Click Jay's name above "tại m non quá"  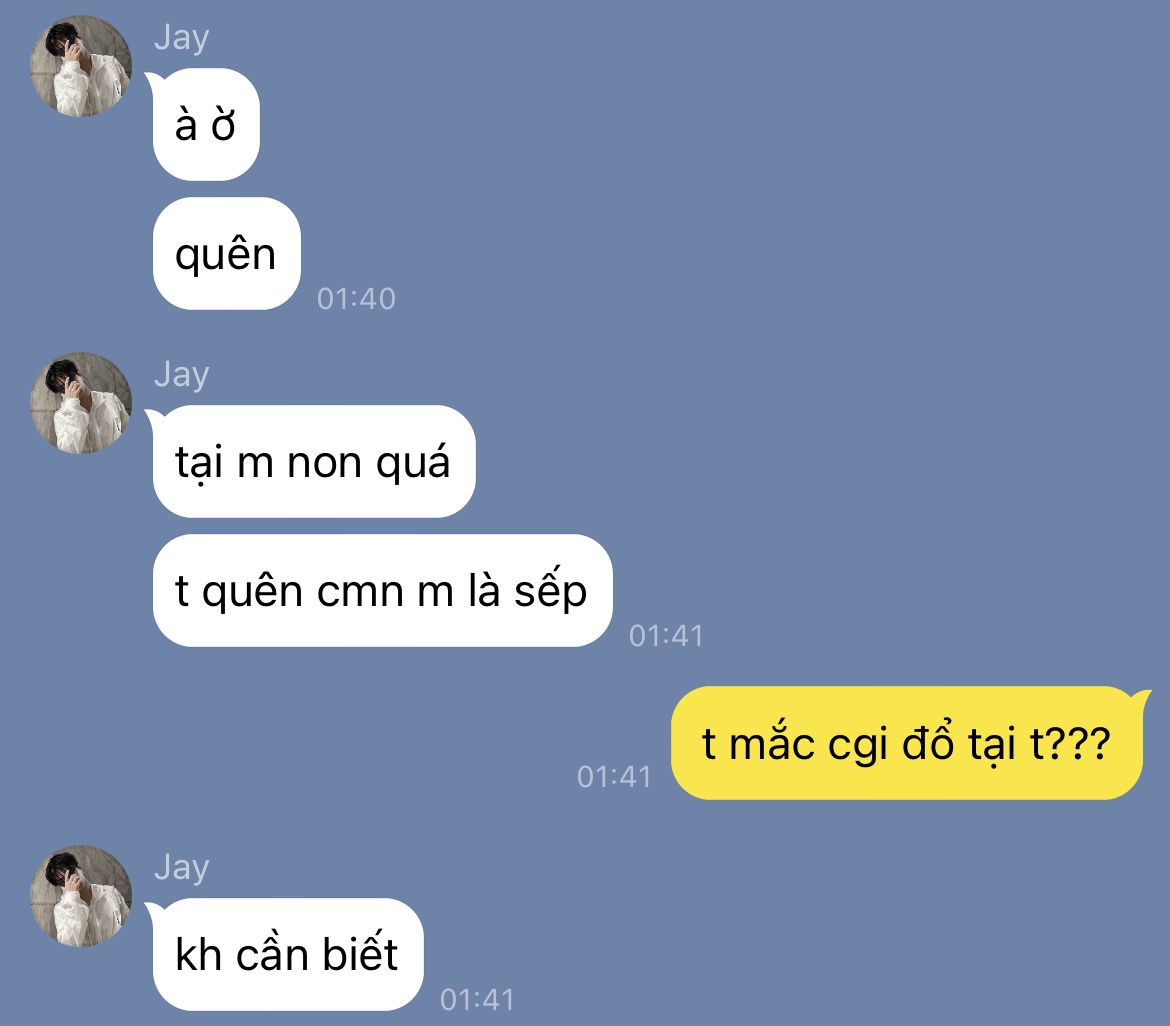pos(181,375)
